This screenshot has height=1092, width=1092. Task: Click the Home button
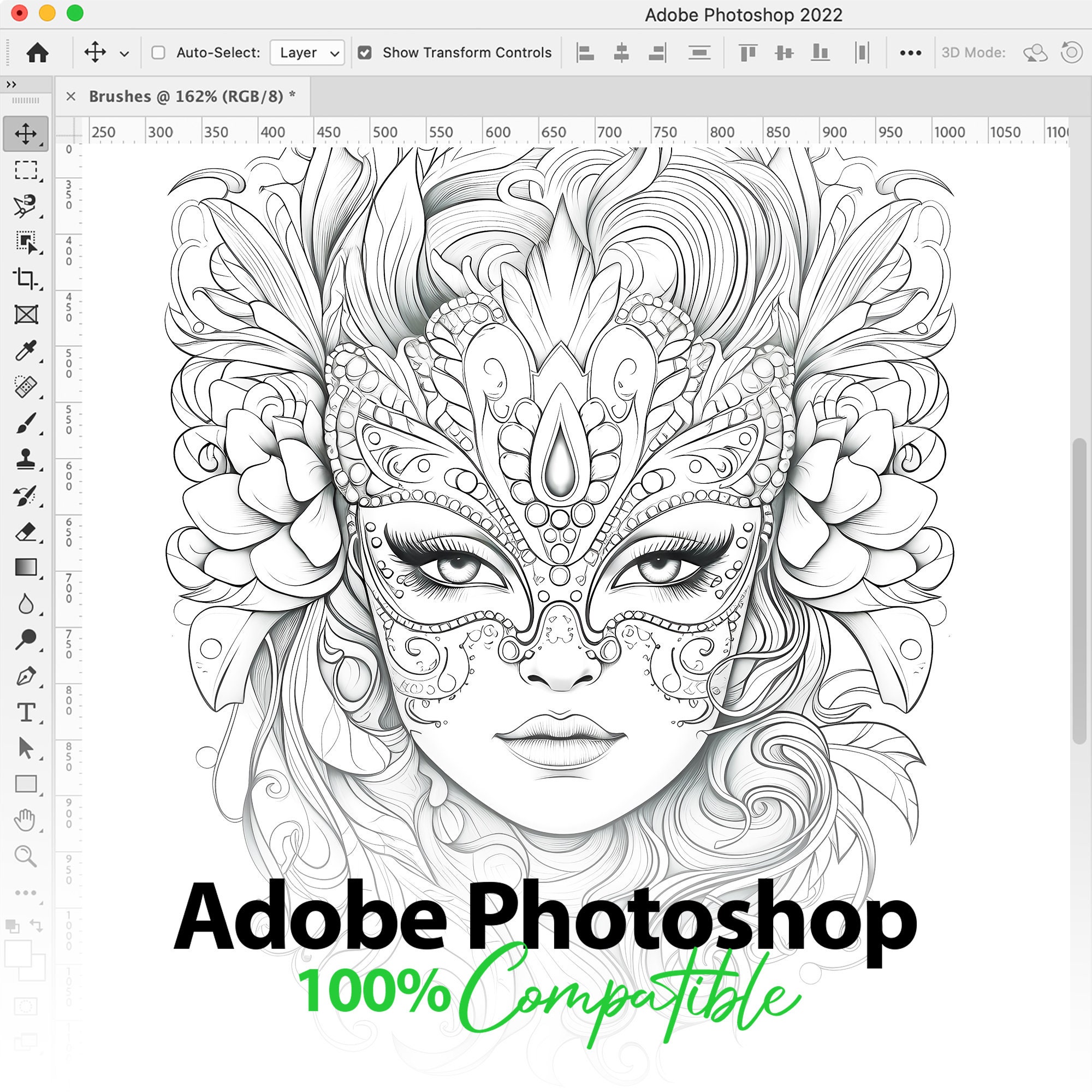[37, 53]
